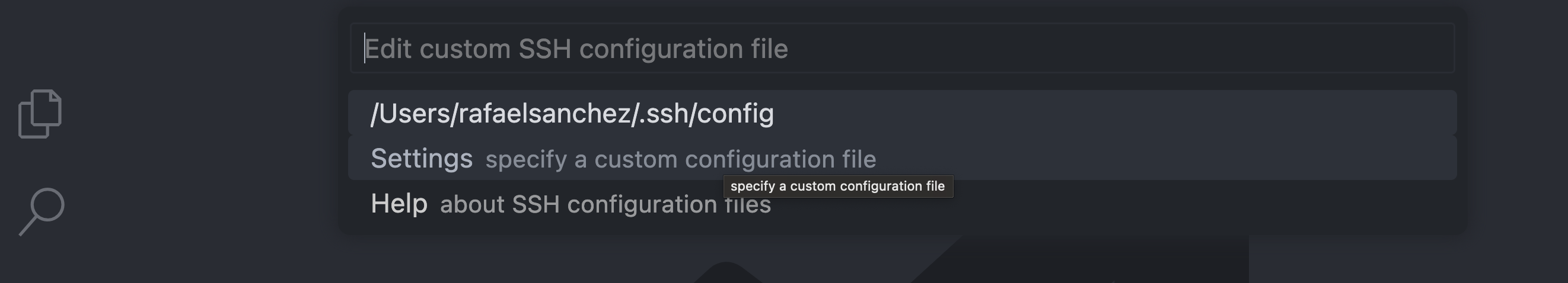Click the Settings label text
The height and width of the screenshot is (283, 1568).
[421, 159]
